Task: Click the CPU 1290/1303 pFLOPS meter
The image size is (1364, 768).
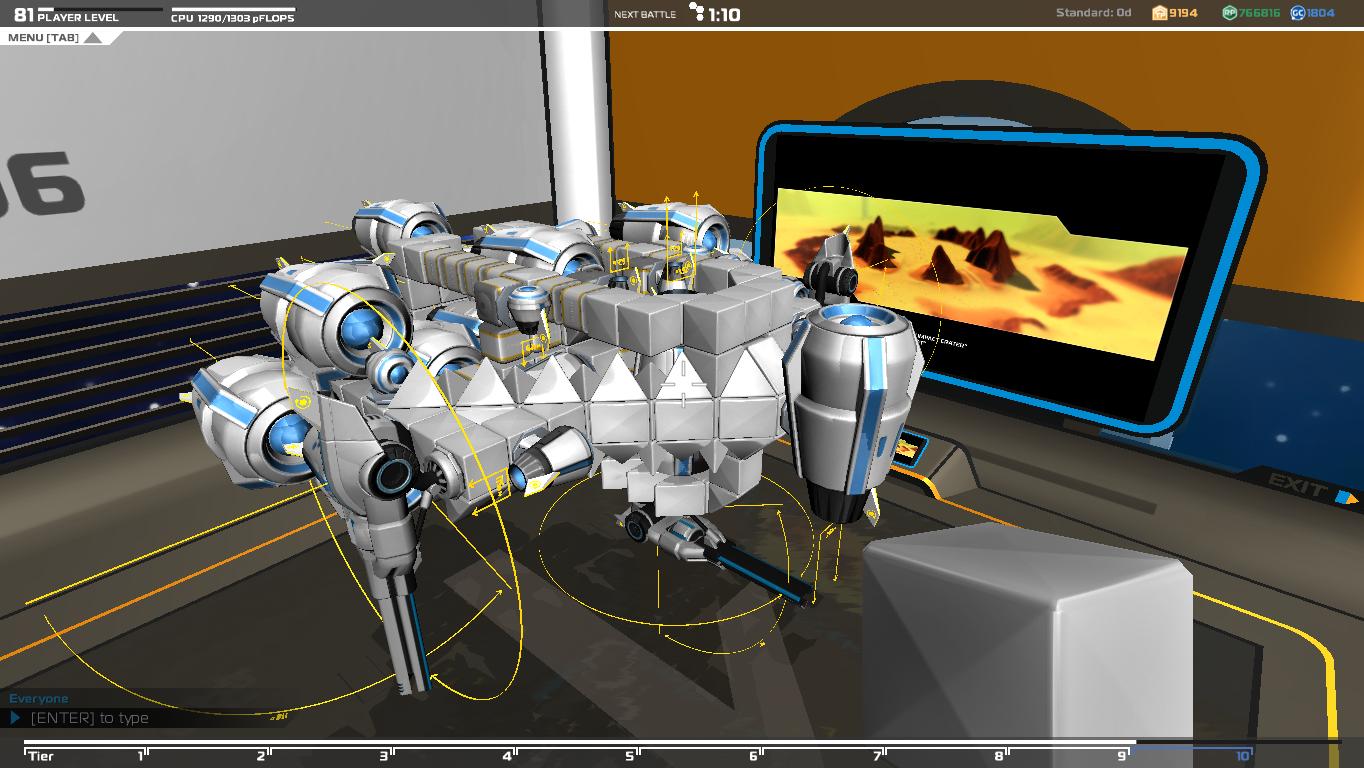Action: (x=232, y=13)
